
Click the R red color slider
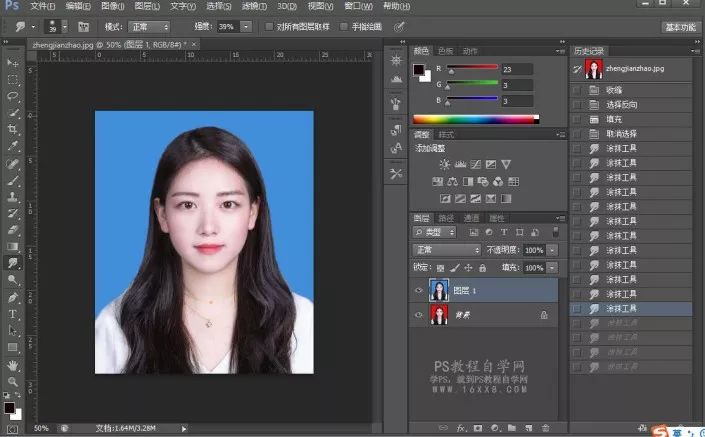pyautogui.click(x=472, y=68)
